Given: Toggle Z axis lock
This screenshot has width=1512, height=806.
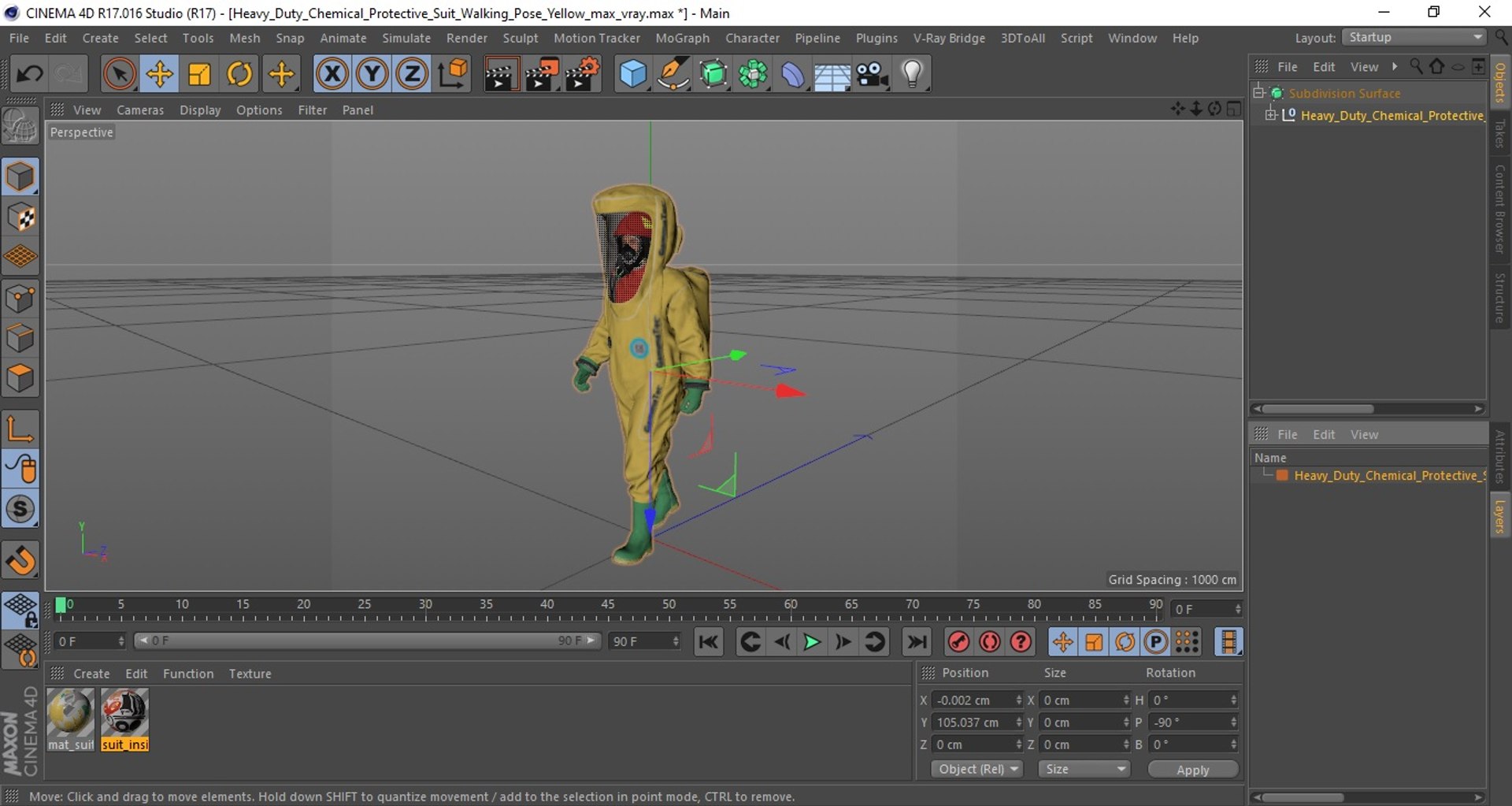Looking at the screenshot, I should (412, 74).
